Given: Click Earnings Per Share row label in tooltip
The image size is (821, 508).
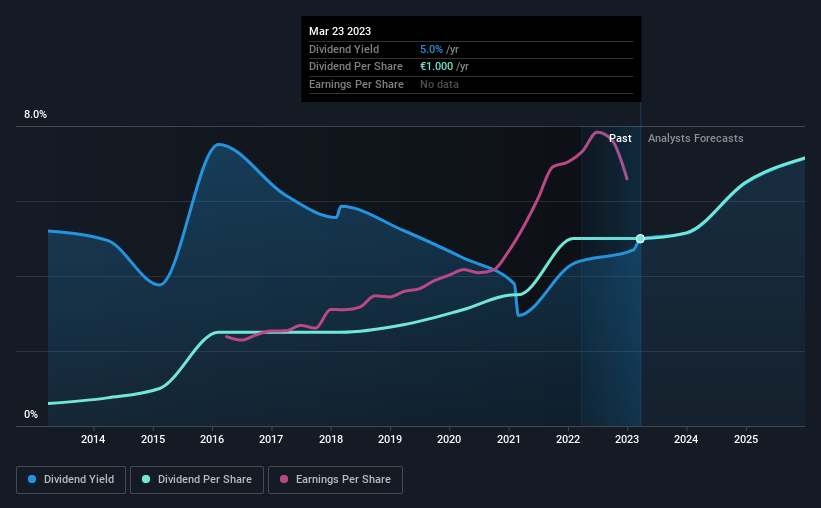Looking at the screenshot, I should (357, 84).
